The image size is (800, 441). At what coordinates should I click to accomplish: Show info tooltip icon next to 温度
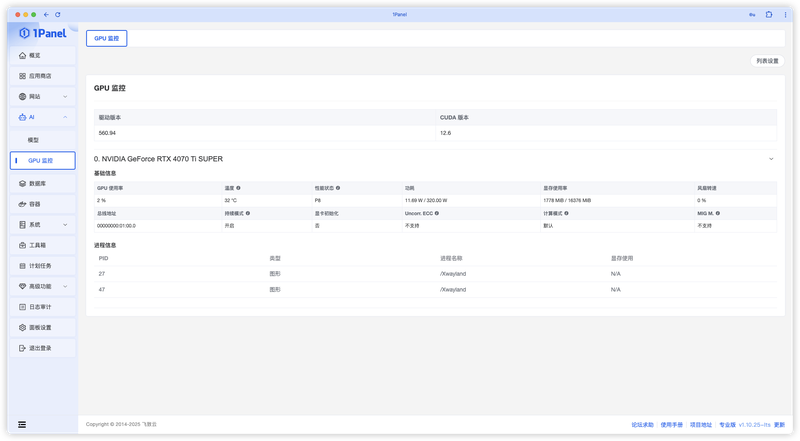(238, 188)
